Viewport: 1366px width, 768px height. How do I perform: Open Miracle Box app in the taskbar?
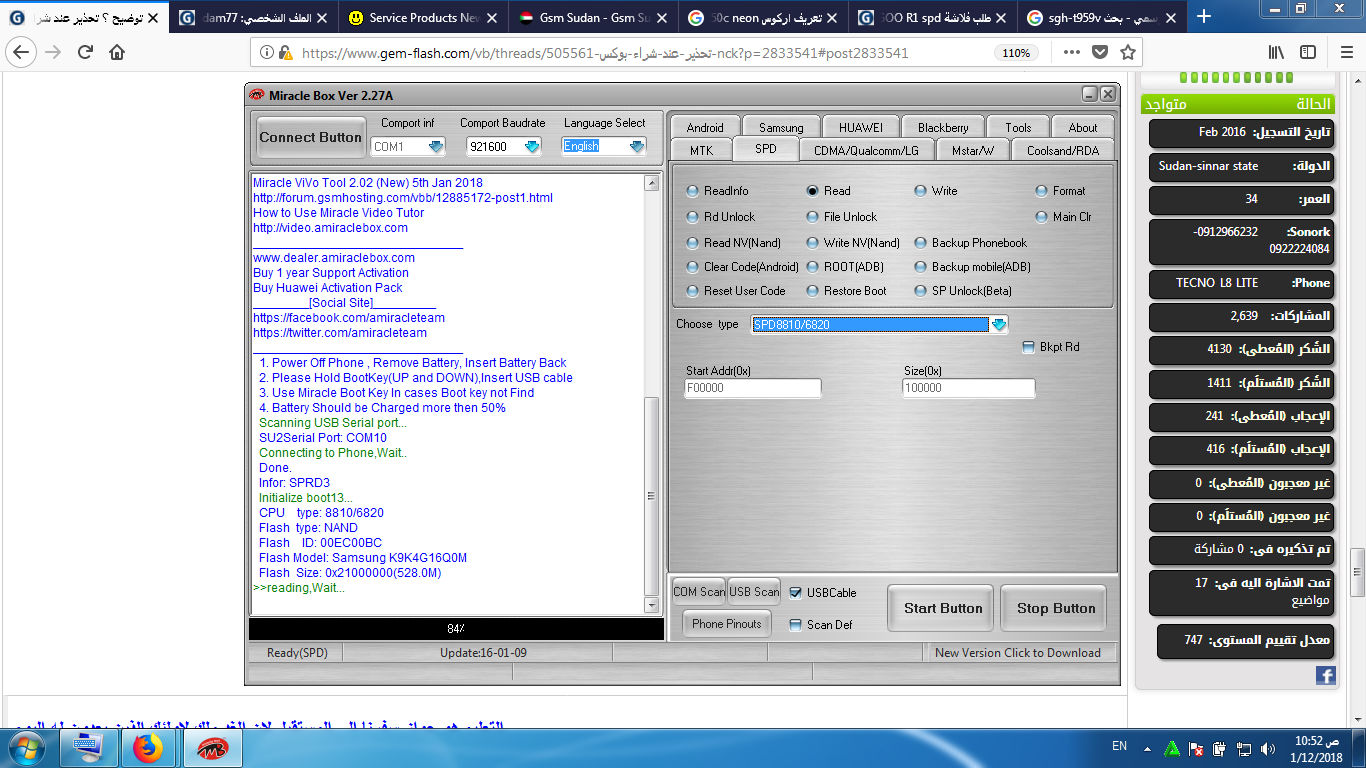[x=212, y=748]
